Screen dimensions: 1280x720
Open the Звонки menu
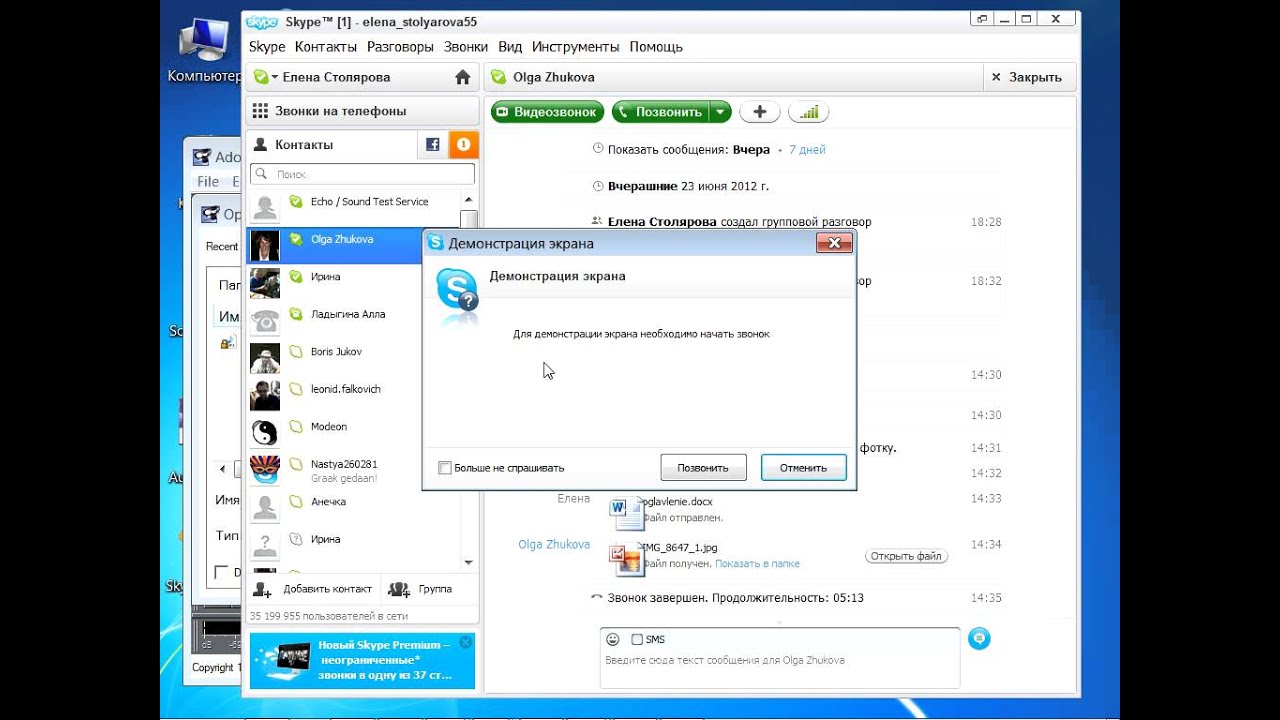[466, 47]
